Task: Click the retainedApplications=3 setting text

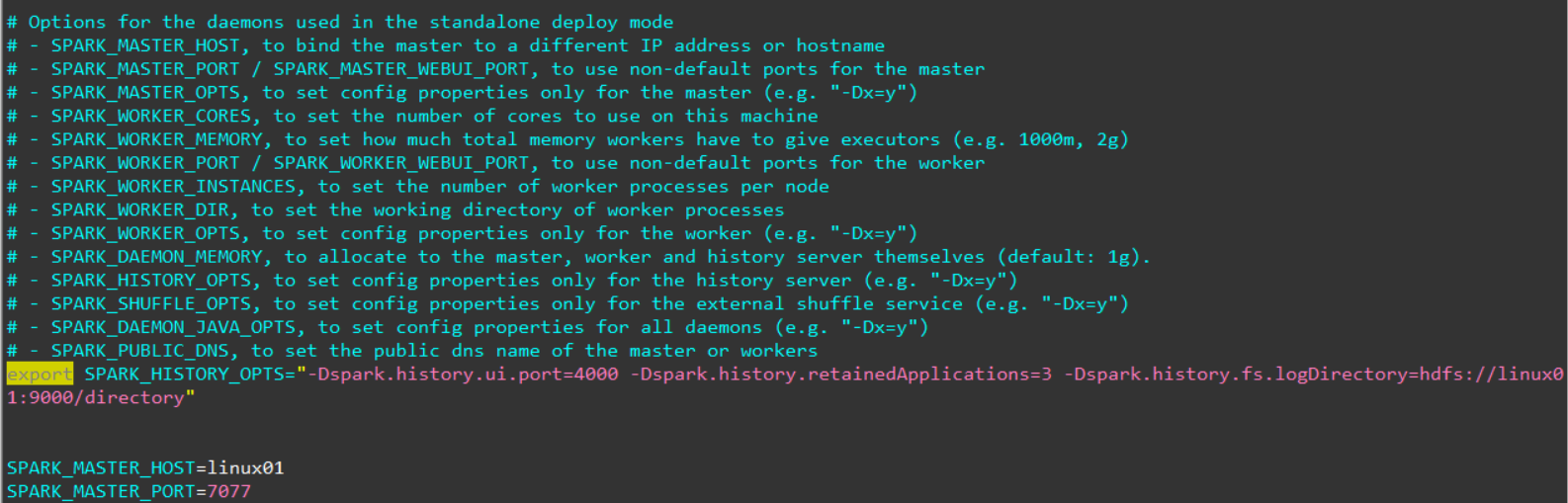Action: 930,375
